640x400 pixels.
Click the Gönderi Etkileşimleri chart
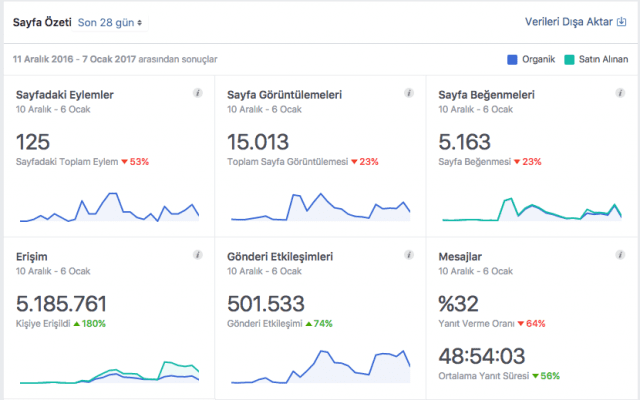tap(320, 368)
